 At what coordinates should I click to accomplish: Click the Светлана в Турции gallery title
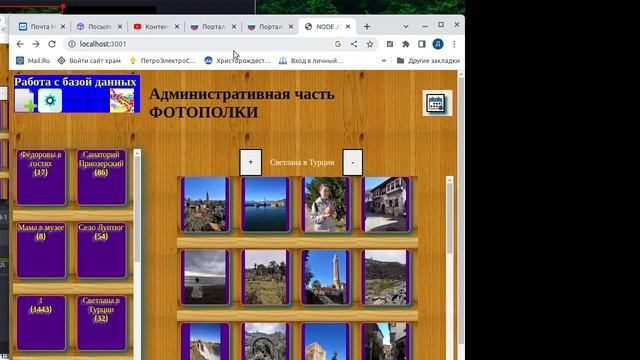[x=302, y=162]
